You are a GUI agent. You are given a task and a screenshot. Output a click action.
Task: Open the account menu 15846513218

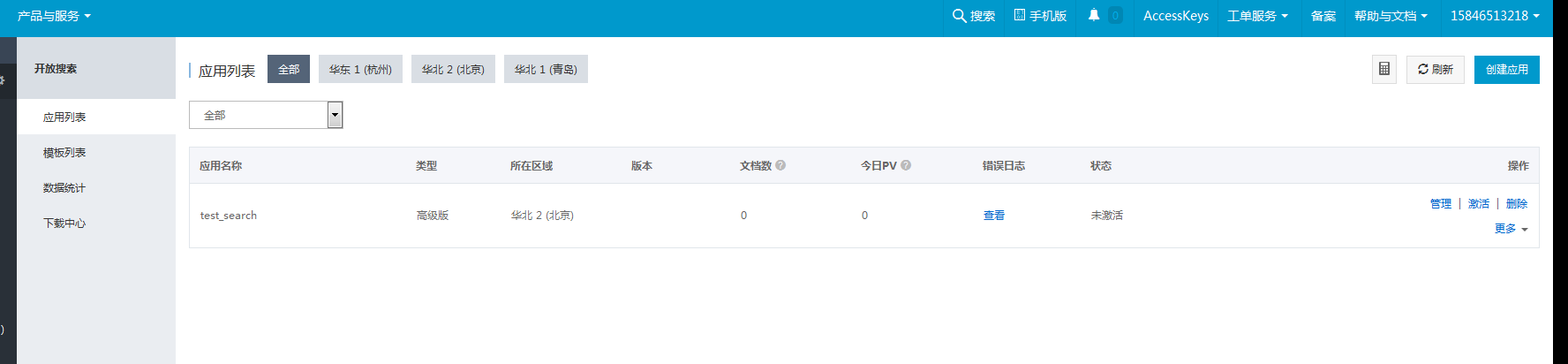click(x=1495, y=16)
